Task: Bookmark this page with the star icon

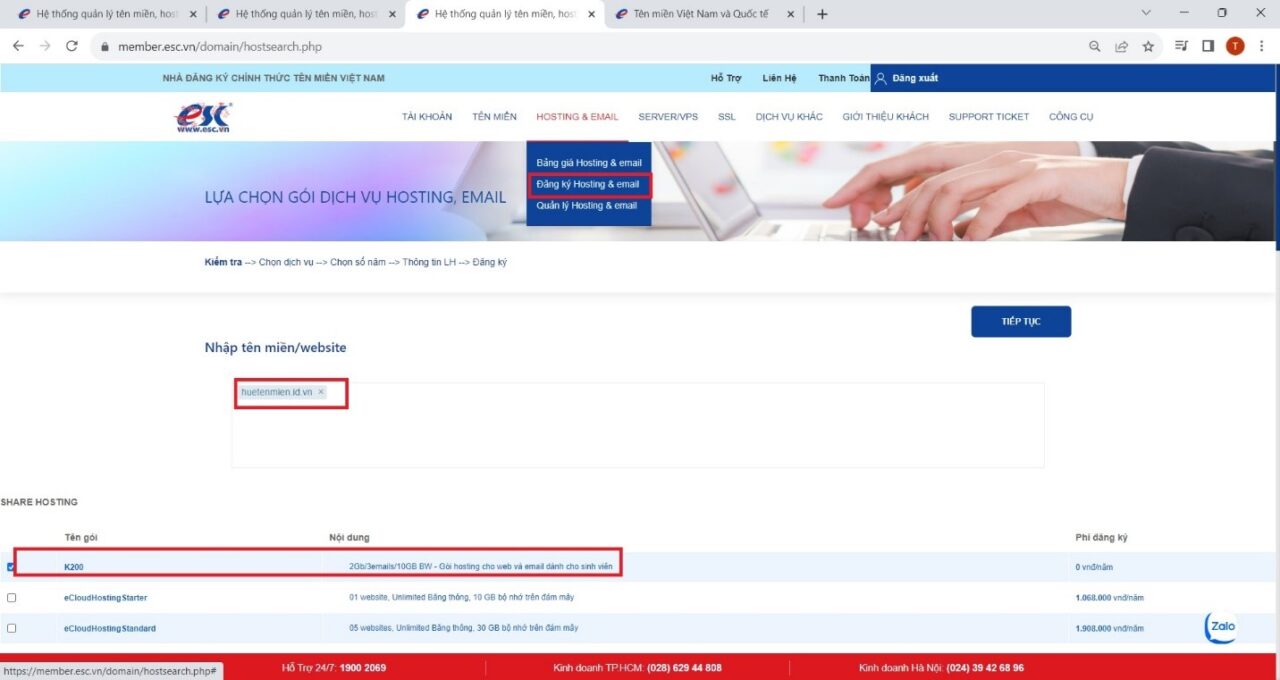Action: click(x=1148, y=46)
